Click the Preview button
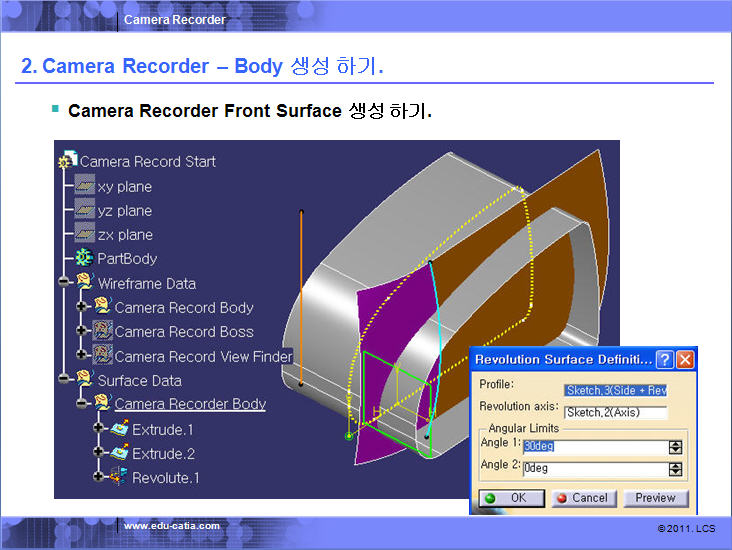This screenshot has width=732, height=550. [x=655, y=498]
